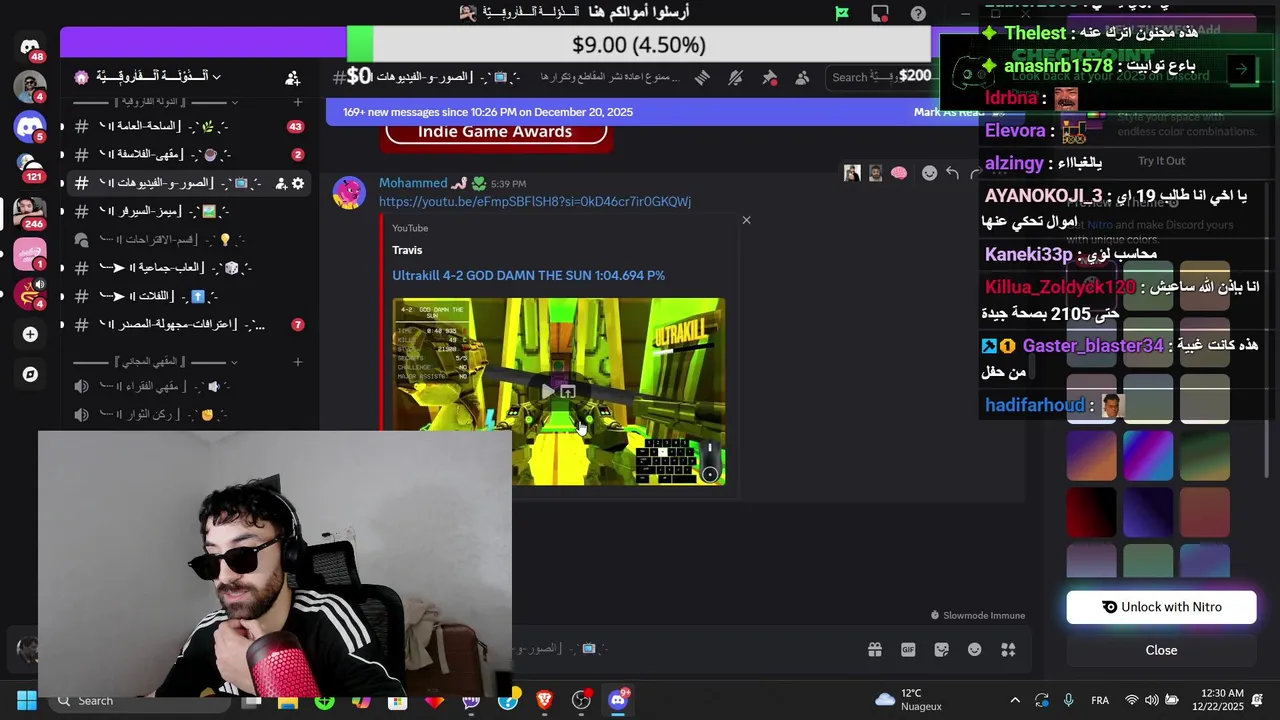
Task: Open the youtu.be link in message
Action: pyautogui.click(x=535, y=202)
